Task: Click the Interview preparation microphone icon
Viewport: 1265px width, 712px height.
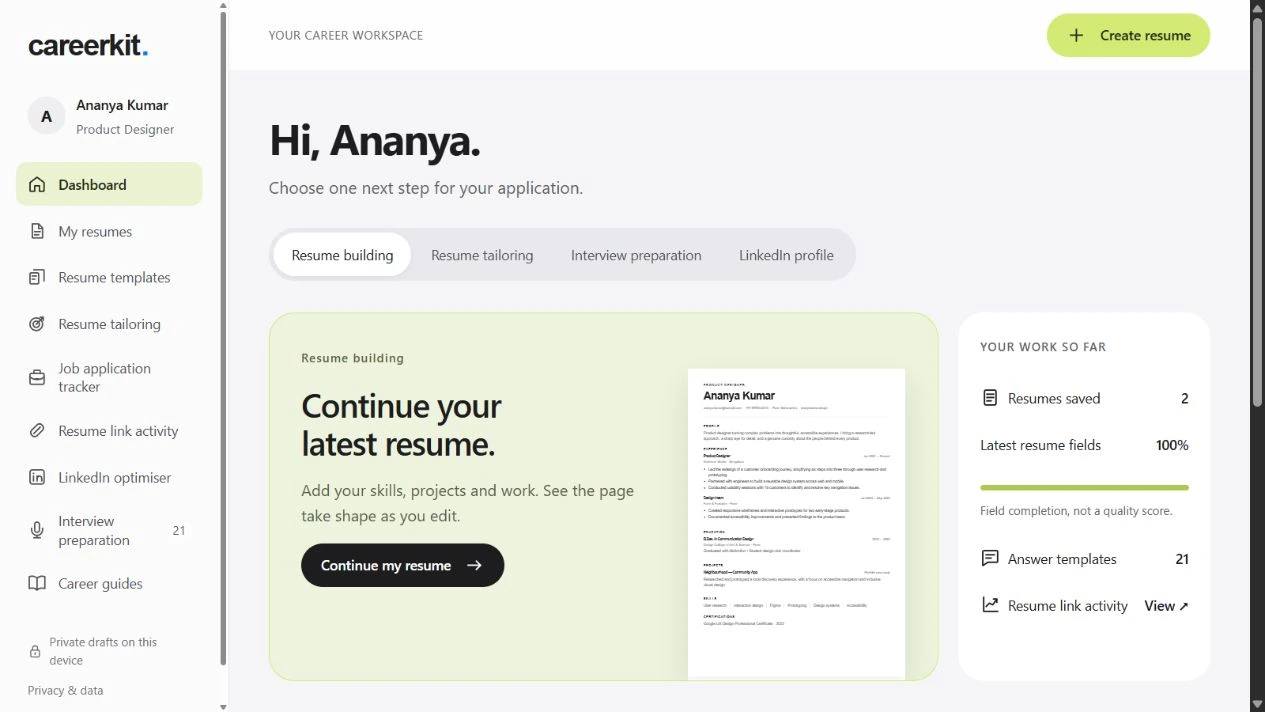Action: pyautogui.click(x=37, y=530)
